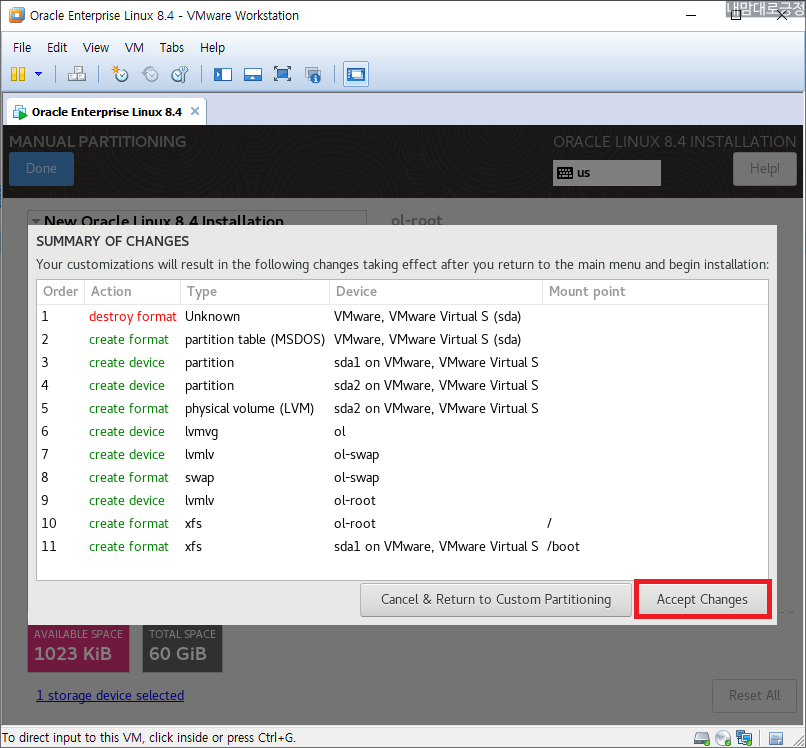This screenshot has height=748, width=806.
Task: Open the power options dropdown arrow
Action: (39, 74)
